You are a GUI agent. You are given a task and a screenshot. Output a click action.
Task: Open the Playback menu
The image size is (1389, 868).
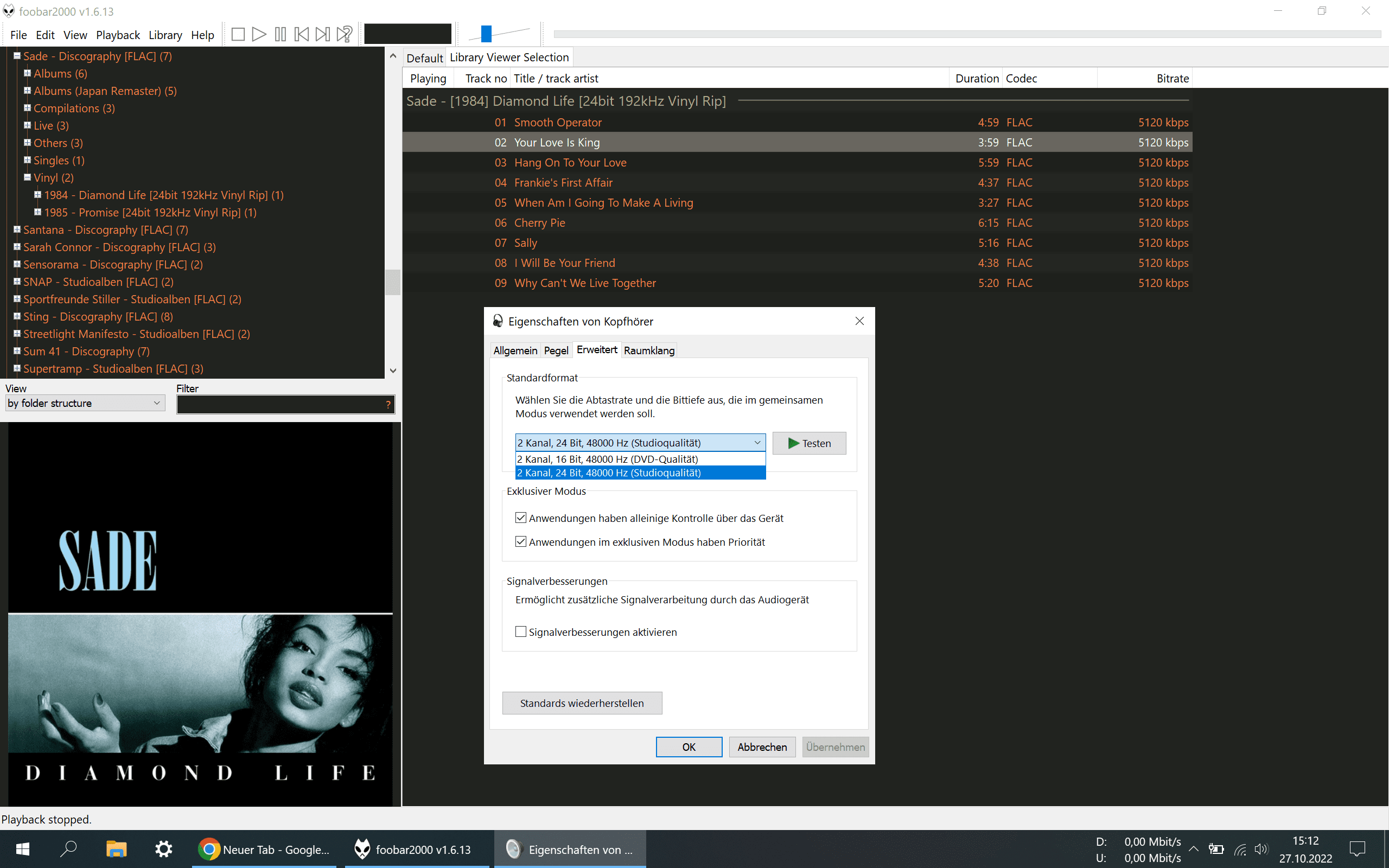pos(118,35)
